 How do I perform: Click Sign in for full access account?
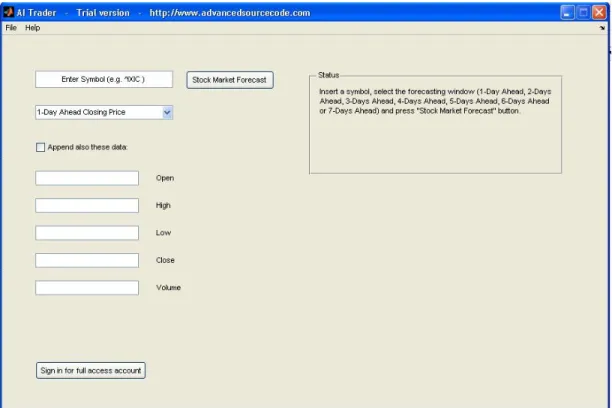click(x=91, y=371)
